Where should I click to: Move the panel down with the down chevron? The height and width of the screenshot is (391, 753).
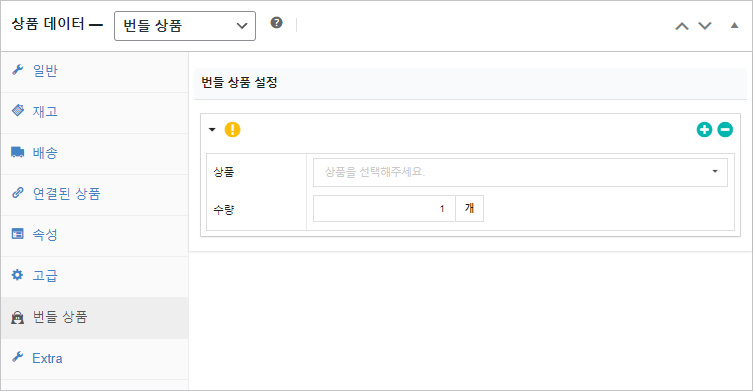(704, 26)
